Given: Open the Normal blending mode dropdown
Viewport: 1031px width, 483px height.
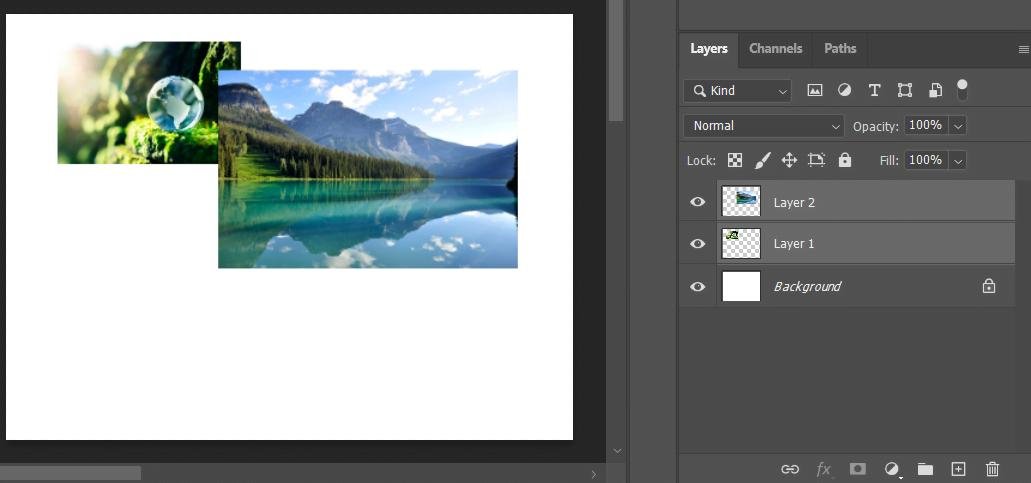Looking at the screenshot, I should (x=763, y=126).
